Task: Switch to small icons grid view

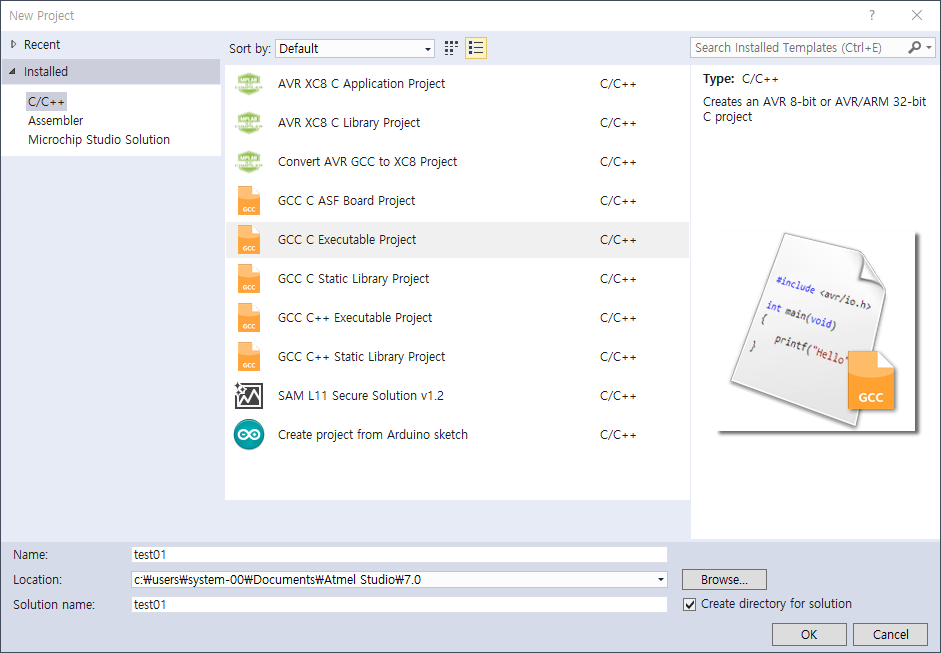Action: pyautogui.click(x=451, y=48)
